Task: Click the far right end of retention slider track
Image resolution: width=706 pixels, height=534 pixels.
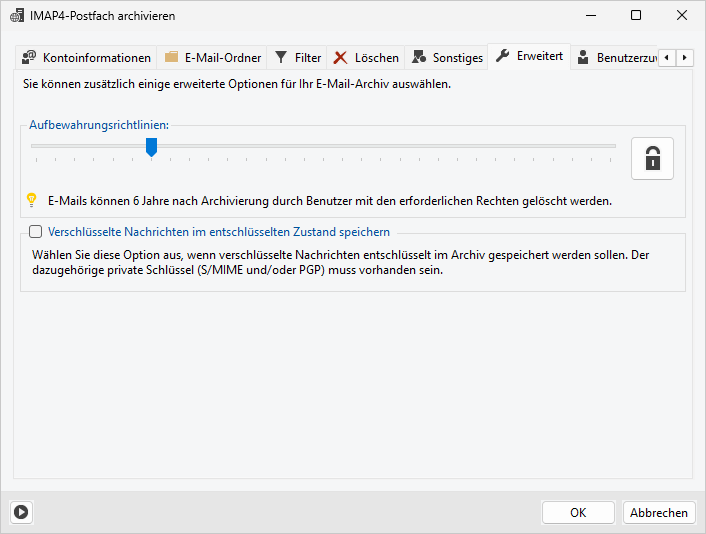Action: pos(614,146)
